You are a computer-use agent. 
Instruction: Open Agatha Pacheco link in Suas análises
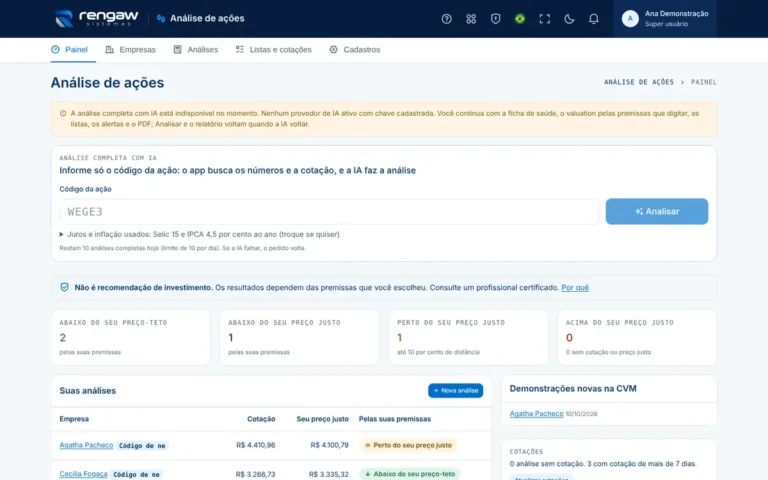[86, 445]
